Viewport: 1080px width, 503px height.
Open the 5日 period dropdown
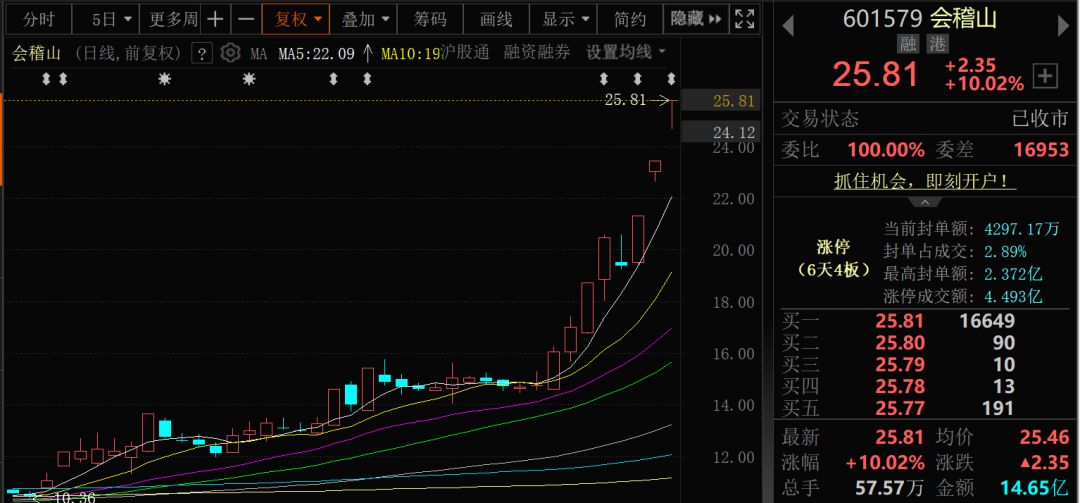(111, 19)
